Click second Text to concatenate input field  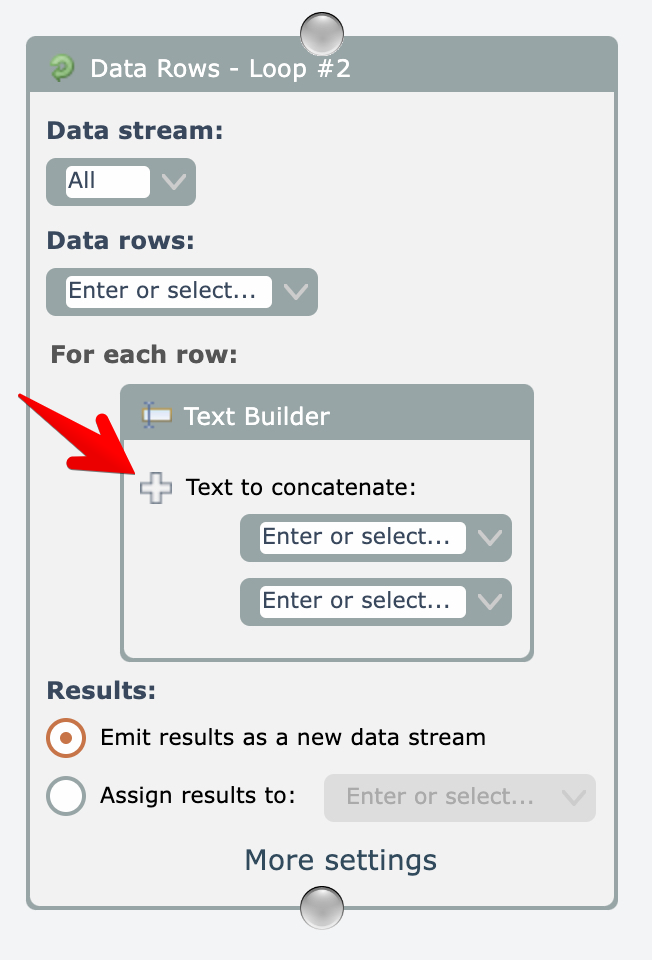(x=362, y=601)
